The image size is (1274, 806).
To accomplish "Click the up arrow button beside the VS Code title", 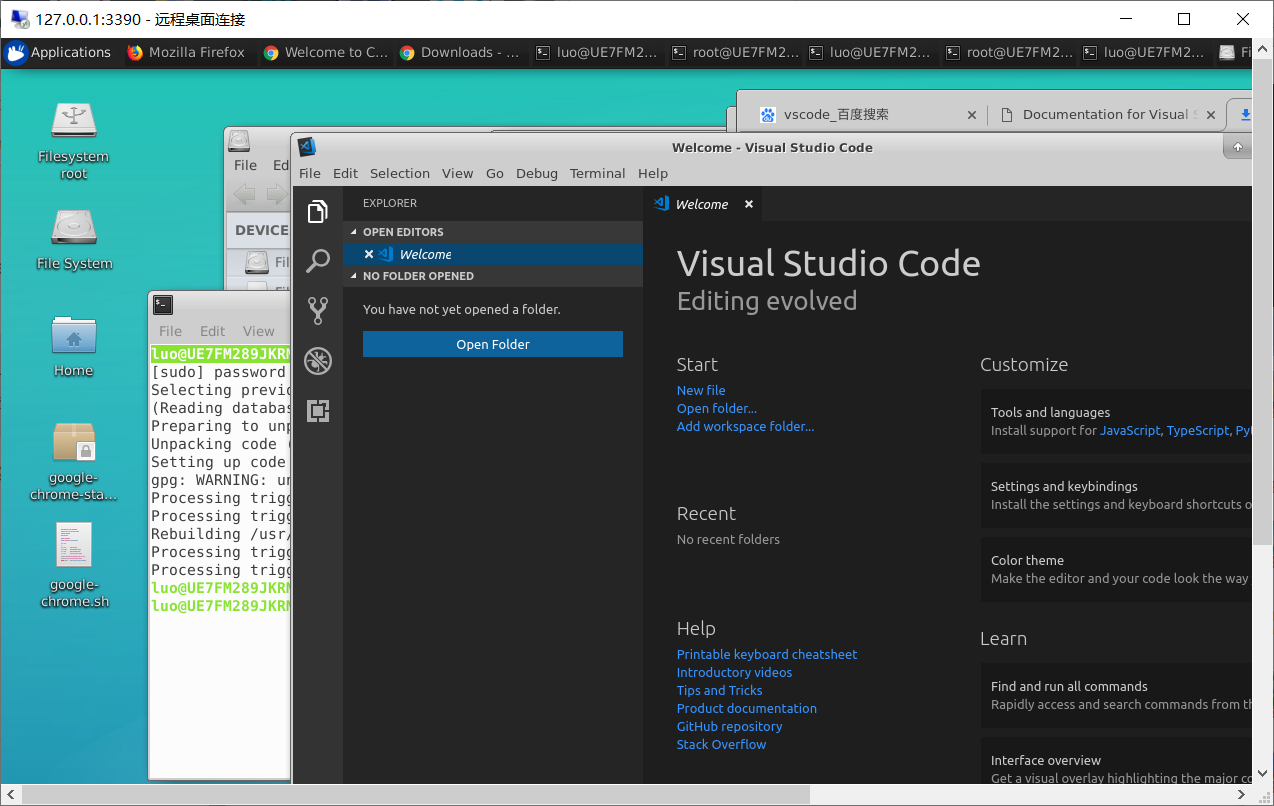I will 1238,147.
